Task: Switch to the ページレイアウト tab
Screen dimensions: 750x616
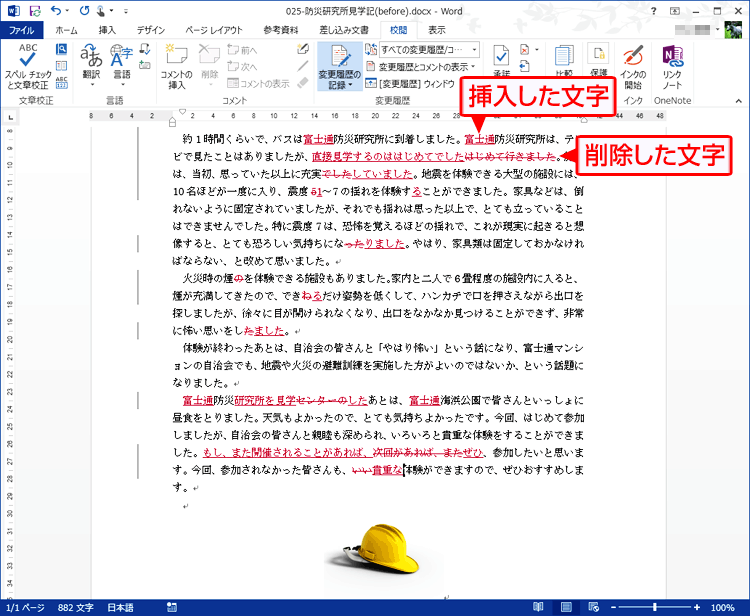Action: pyautogui.click(x=214, y=30)
